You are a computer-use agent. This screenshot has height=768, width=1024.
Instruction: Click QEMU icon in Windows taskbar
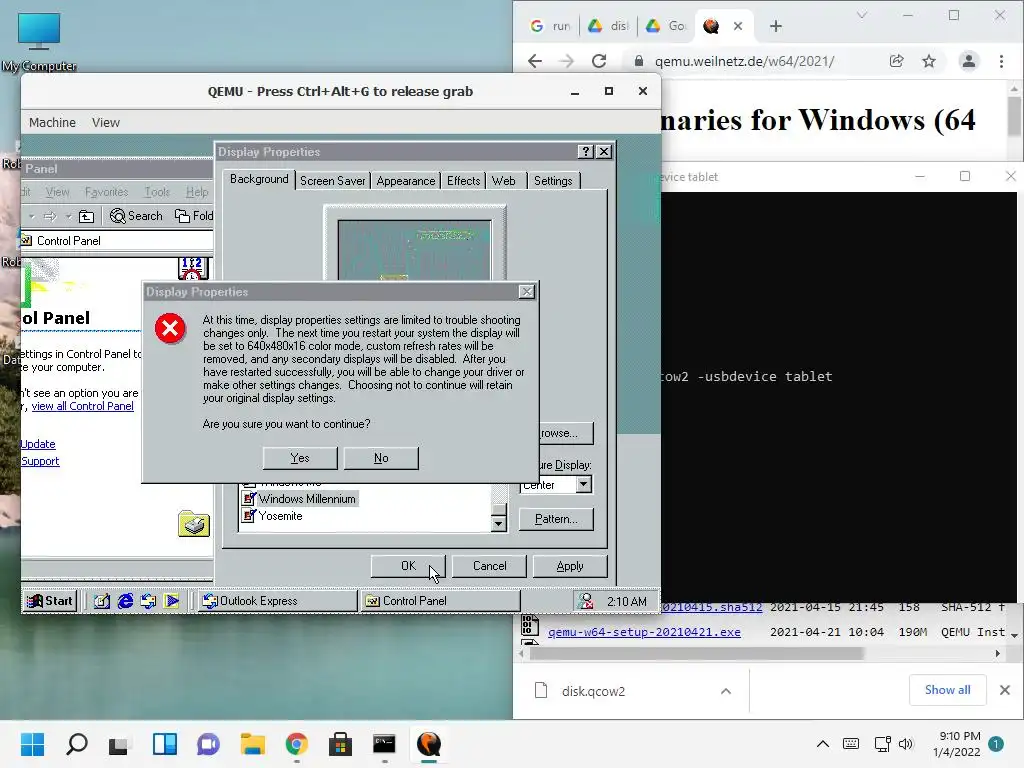(x=428, y=744)
